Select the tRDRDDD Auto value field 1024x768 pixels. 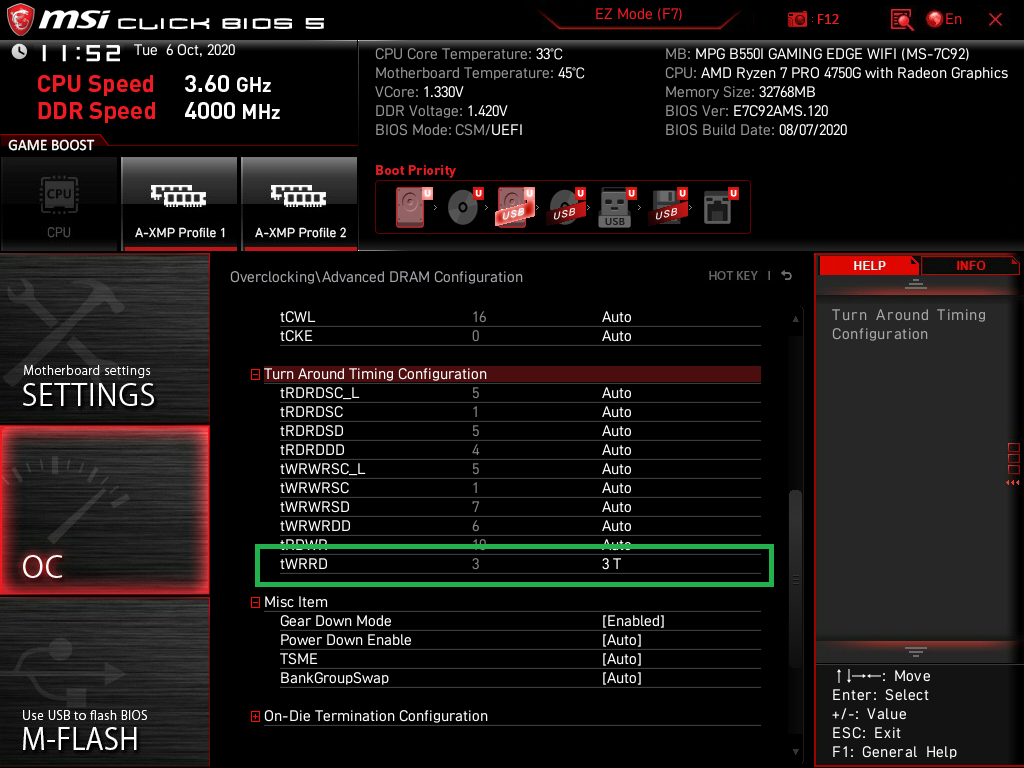616,449
